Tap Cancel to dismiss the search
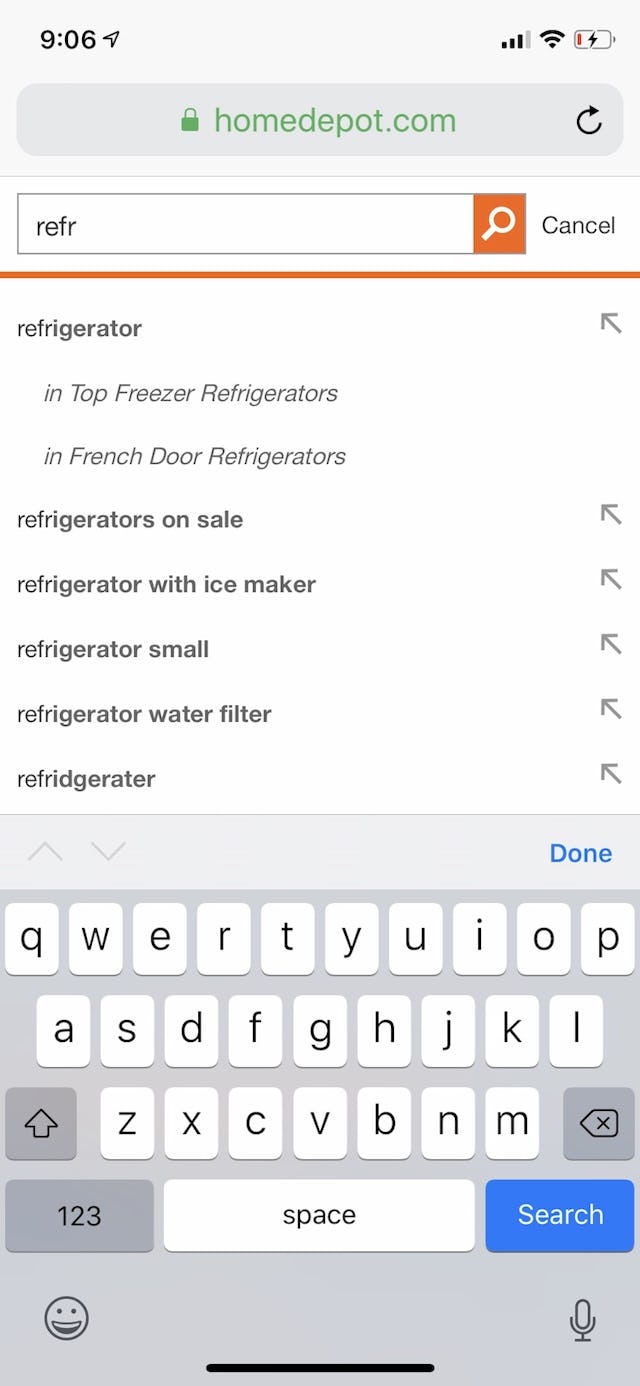 click(x=578, y=224)
